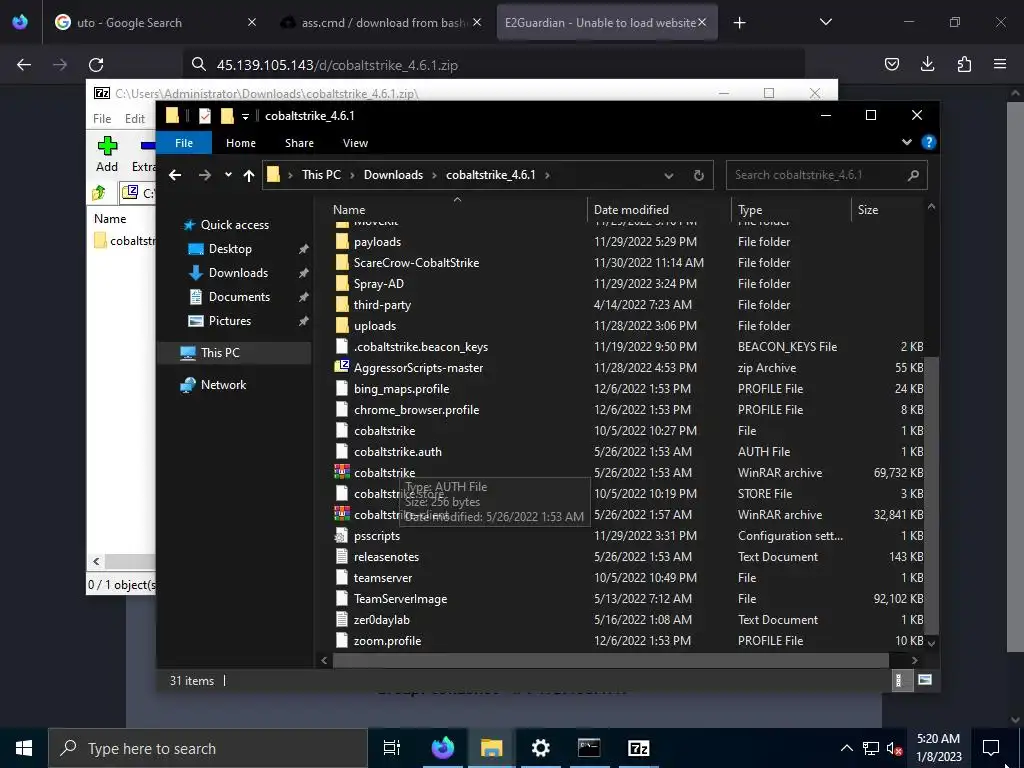Screen dimensions: 1024x768
Task: Select the zoom.profile file
Action: click(x=627, y=641)
